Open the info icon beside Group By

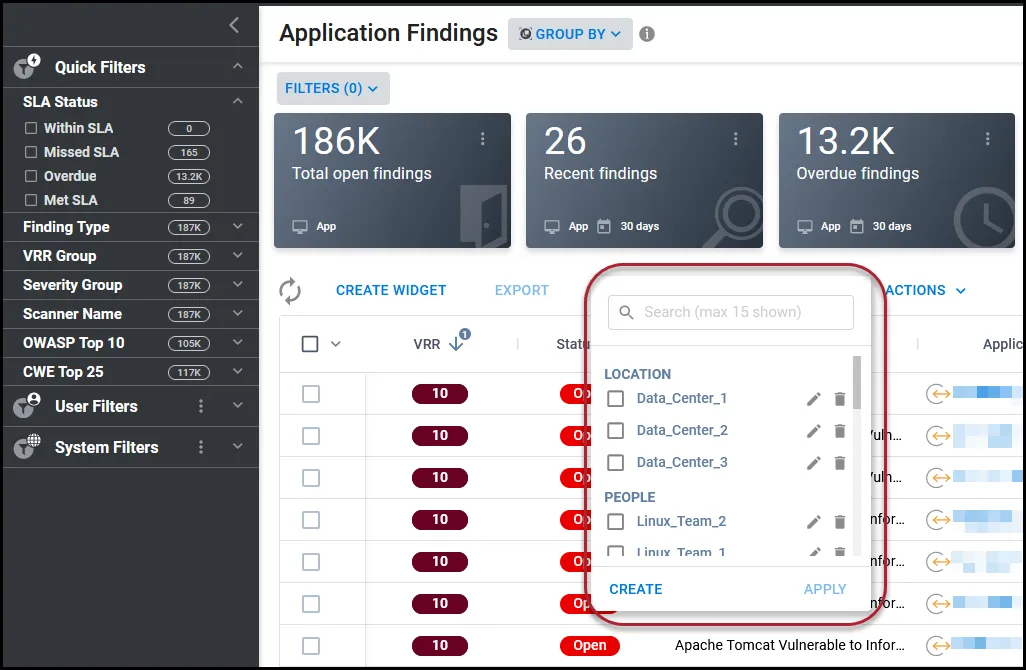pos(646,34)
